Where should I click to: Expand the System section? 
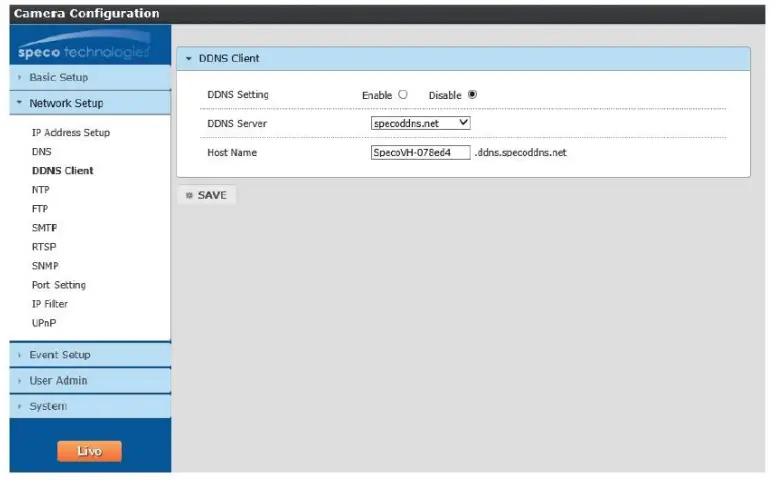click(90, 406)
